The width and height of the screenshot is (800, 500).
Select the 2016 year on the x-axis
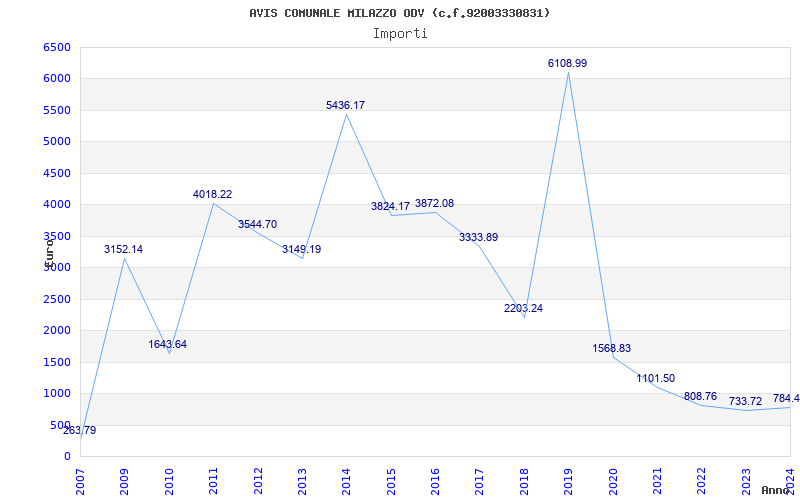coord(435,481)
